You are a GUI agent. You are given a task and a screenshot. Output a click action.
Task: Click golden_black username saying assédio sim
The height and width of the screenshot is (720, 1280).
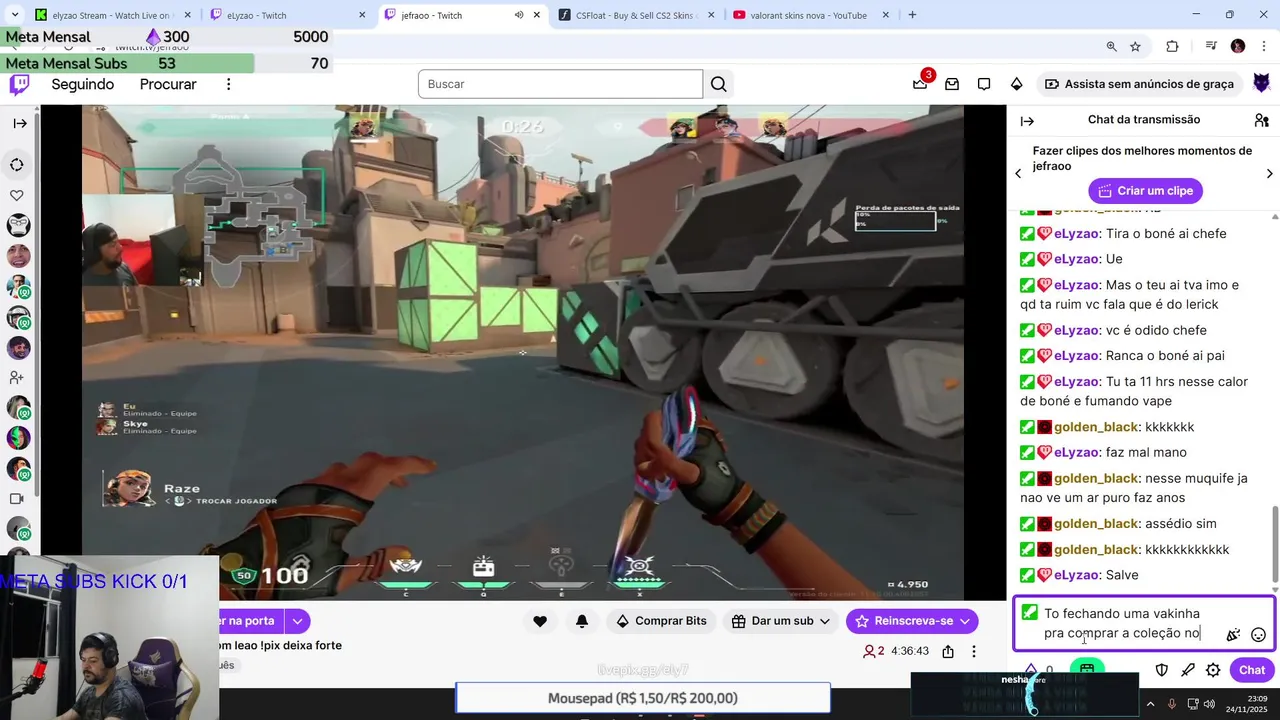[x=1095, y=524]
